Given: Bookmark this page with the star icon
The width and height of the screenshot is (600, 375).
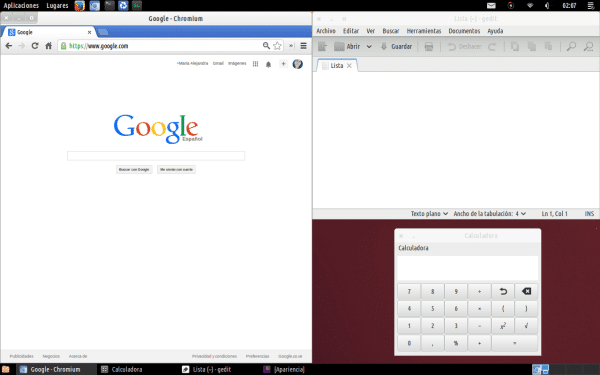Looking at the screenshot, I should point(277,46).
